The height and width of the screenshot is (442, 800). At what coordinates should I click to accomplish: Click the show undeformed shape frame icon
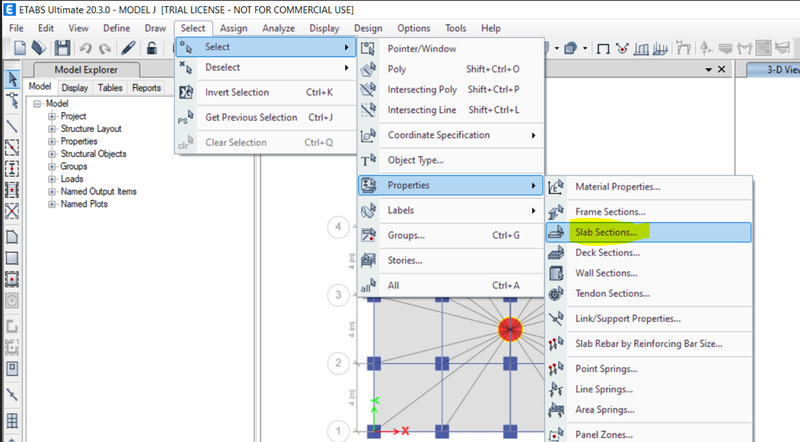[603, 48]
